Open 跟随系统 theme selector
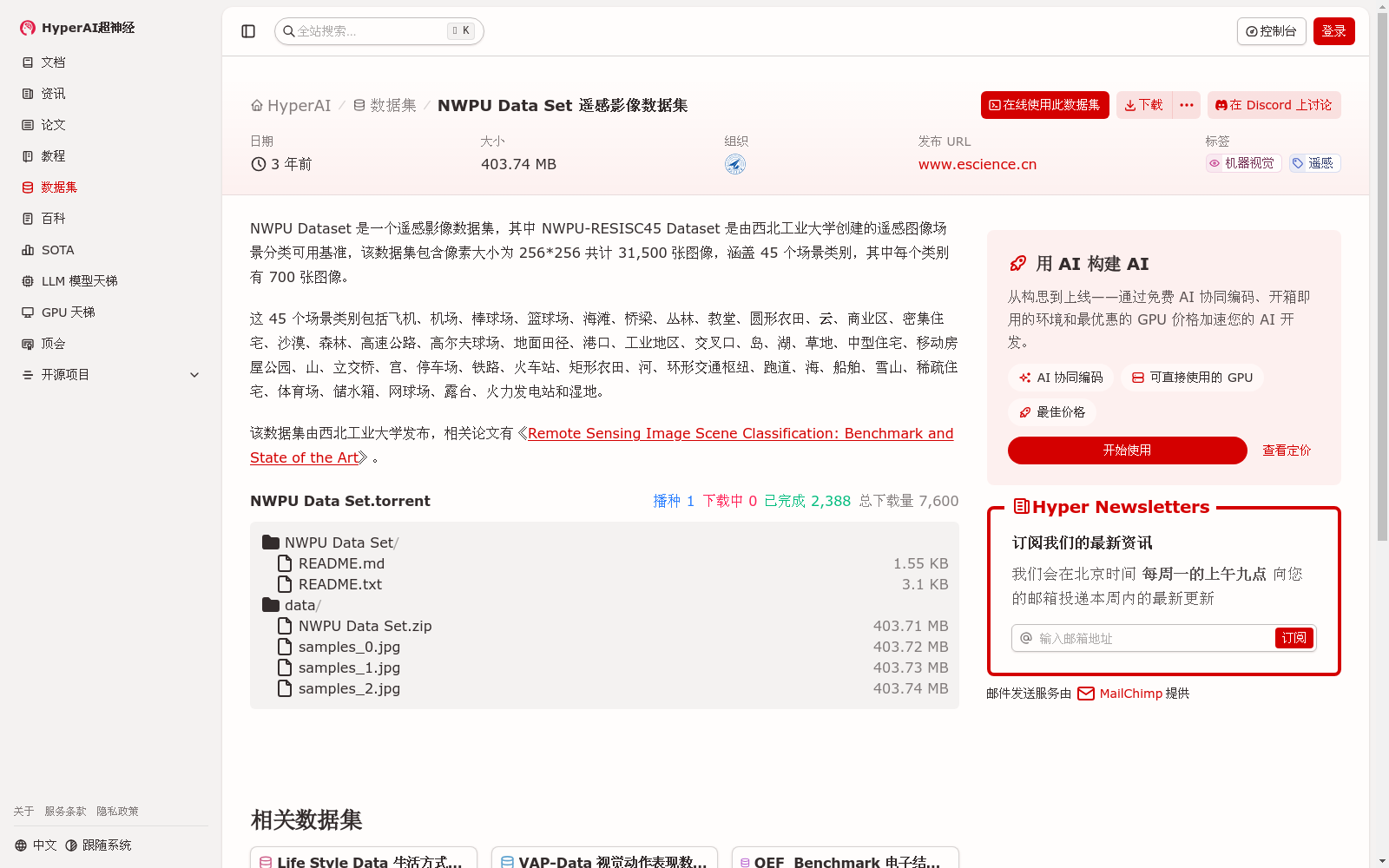 pos(98,845)
